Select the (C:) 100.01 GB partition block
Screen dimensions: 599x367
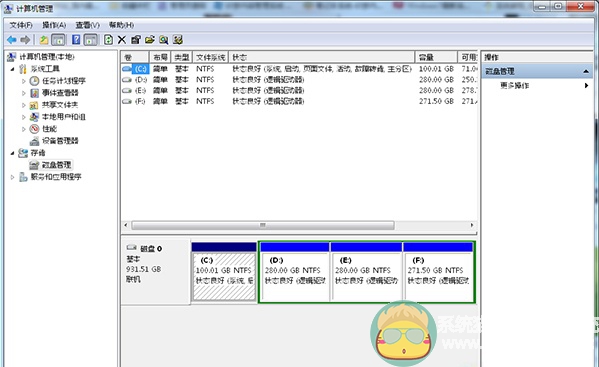pos(224,272)
